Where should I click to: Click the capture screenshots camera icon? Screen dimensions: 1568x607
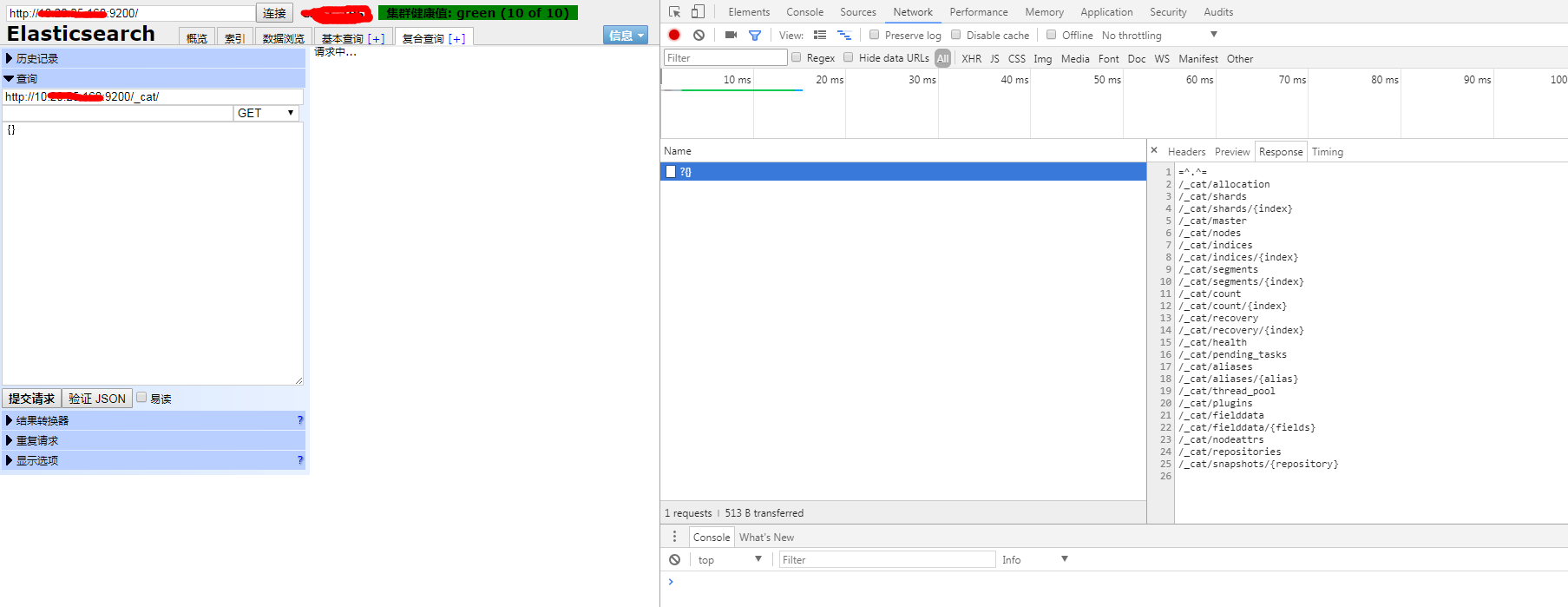tap(731, 36)
